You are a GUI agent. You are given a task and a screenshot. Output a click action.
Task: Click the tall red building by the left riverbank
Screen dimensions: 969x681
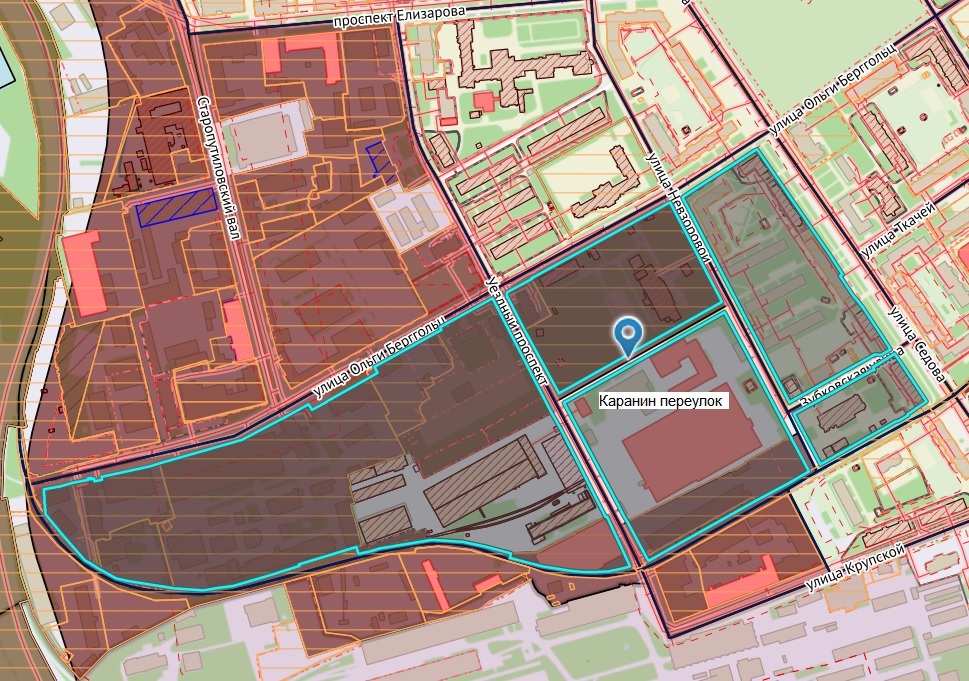click(87, 272)
